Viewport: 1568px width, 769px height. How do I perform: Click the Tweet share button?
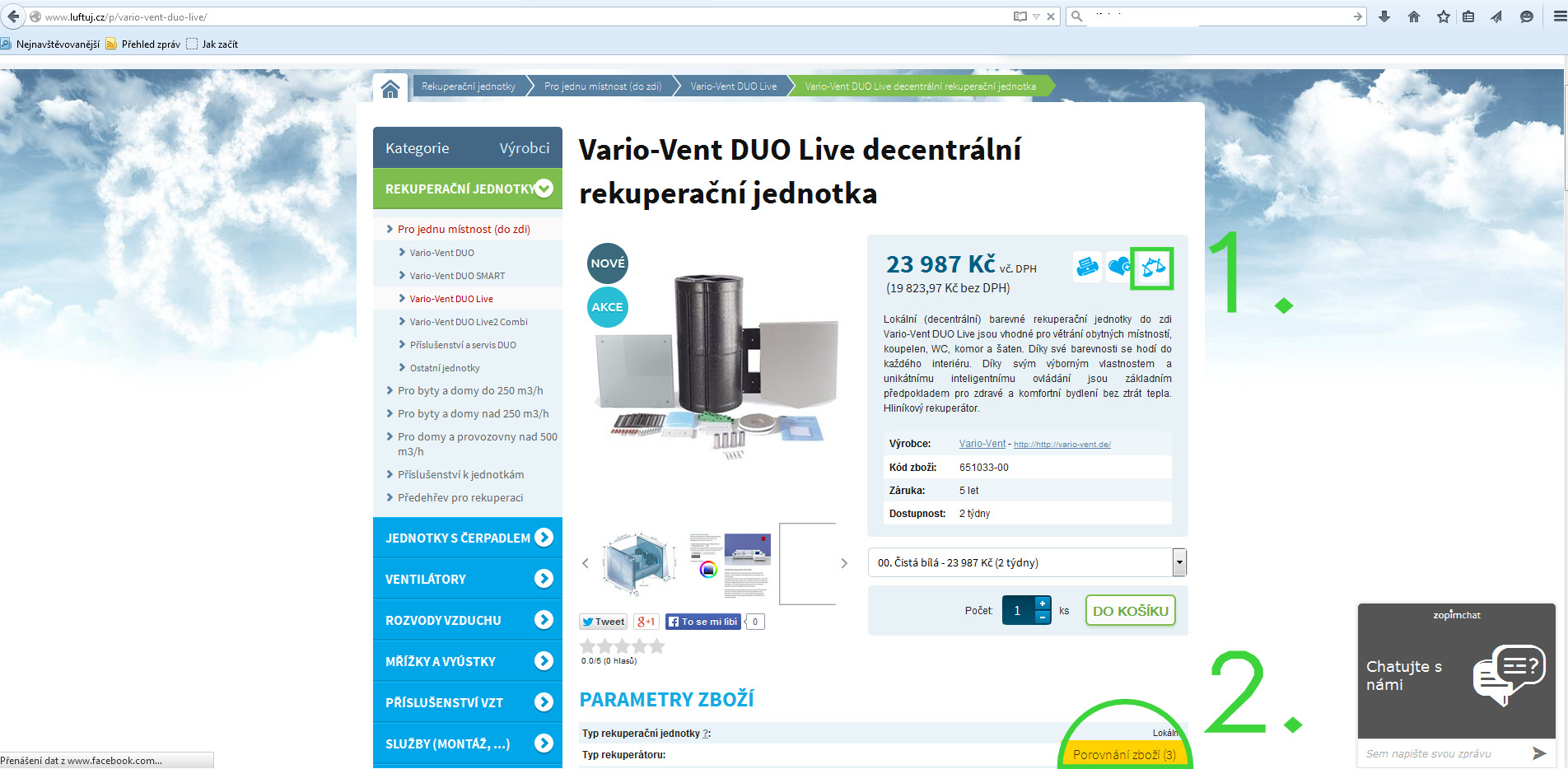tap(604, 622)
